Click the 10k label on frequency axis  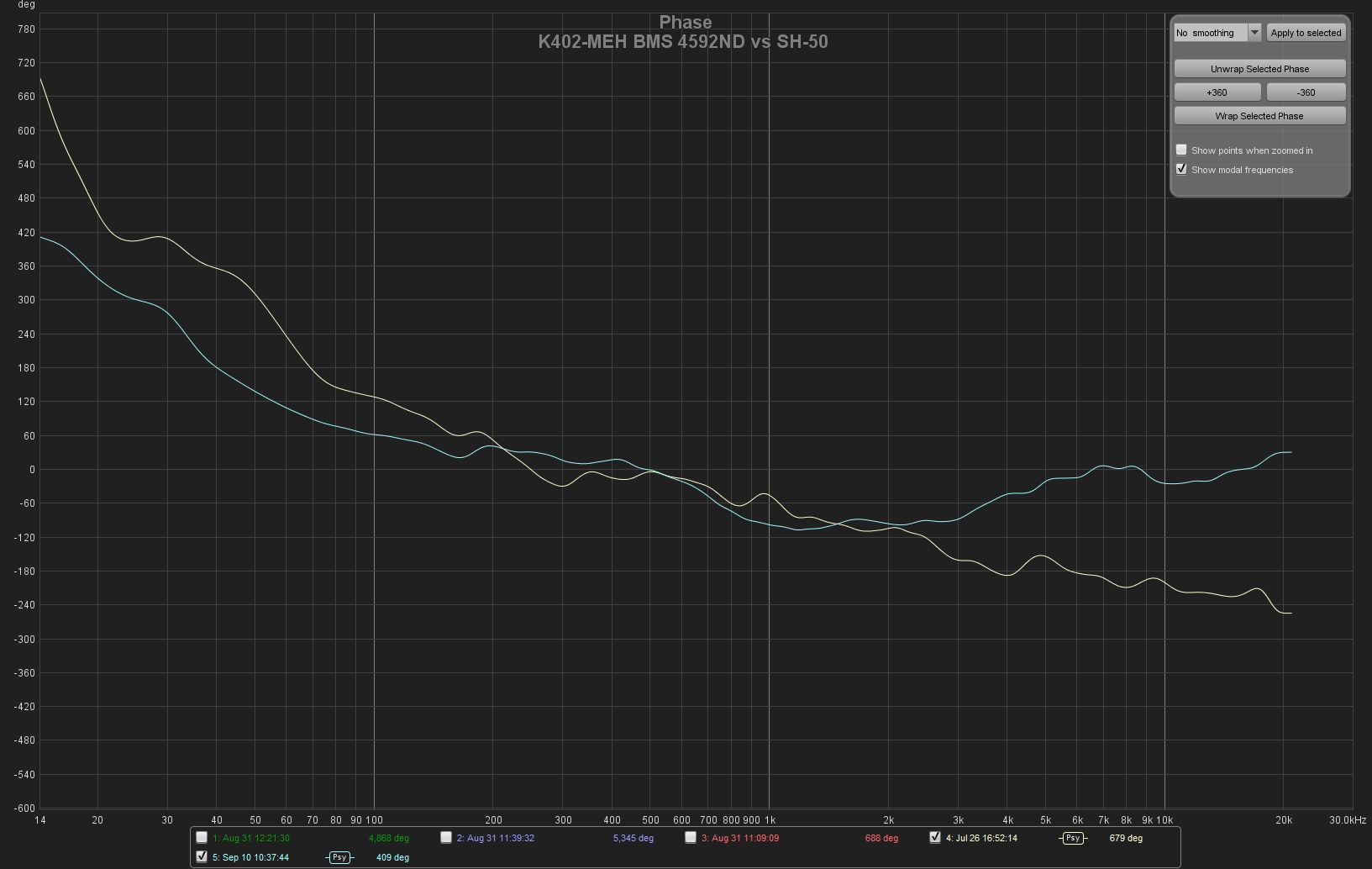1164,820
